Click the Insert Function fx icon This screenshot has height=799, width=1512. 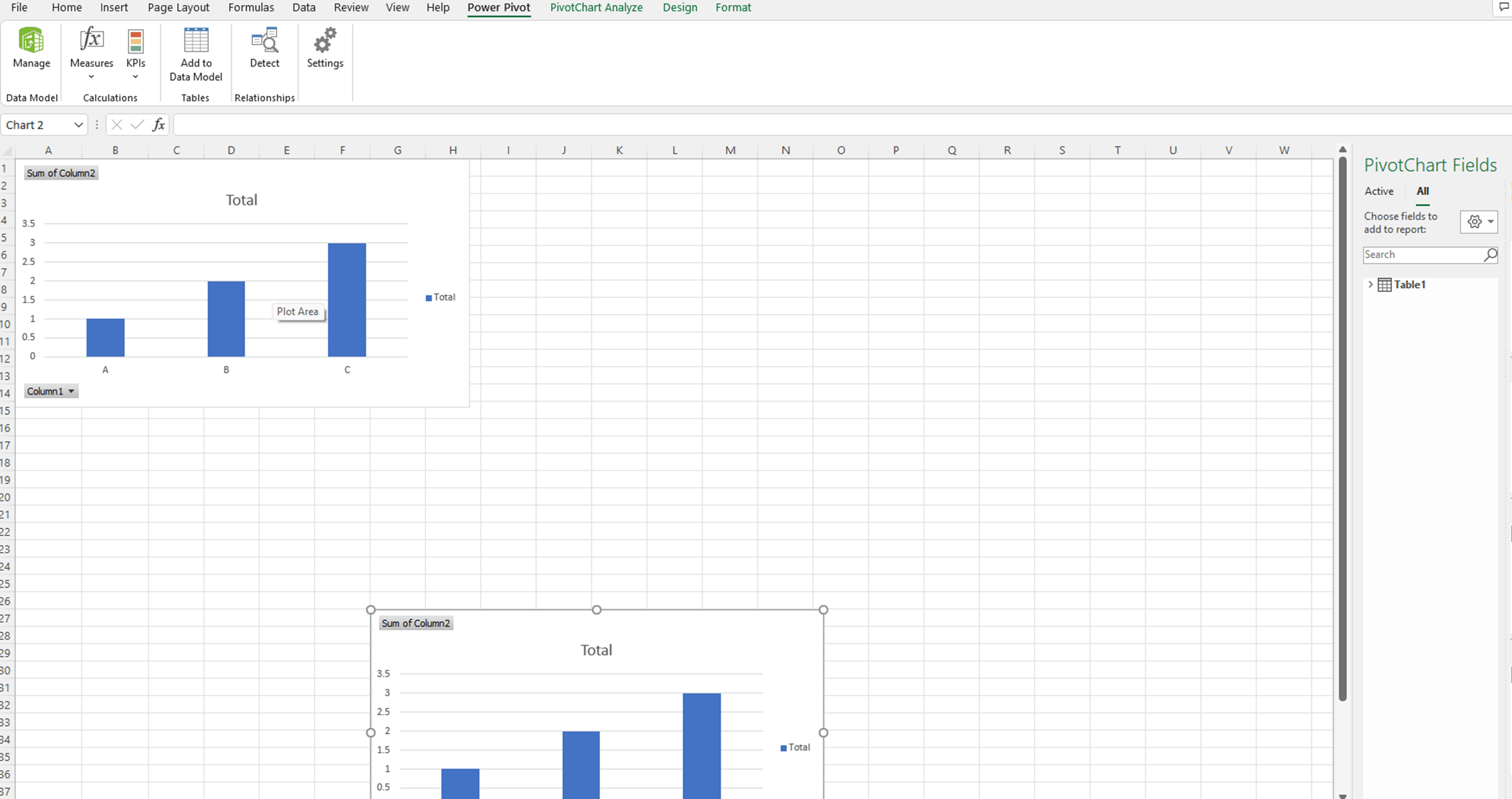click(158, 125)
